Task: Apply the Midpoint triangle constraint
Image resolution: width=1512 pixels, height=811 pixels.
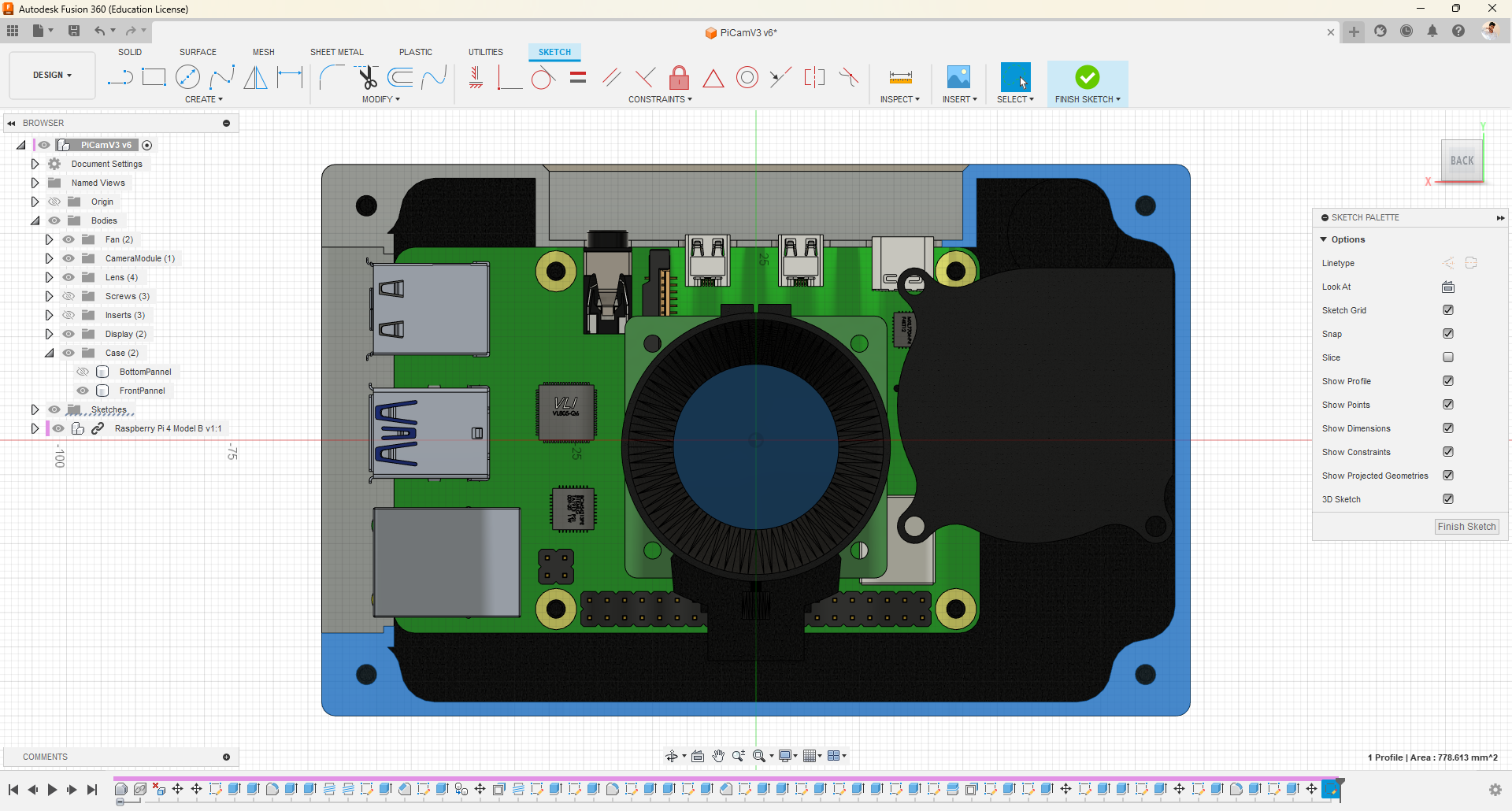Action: coord(713,77)
